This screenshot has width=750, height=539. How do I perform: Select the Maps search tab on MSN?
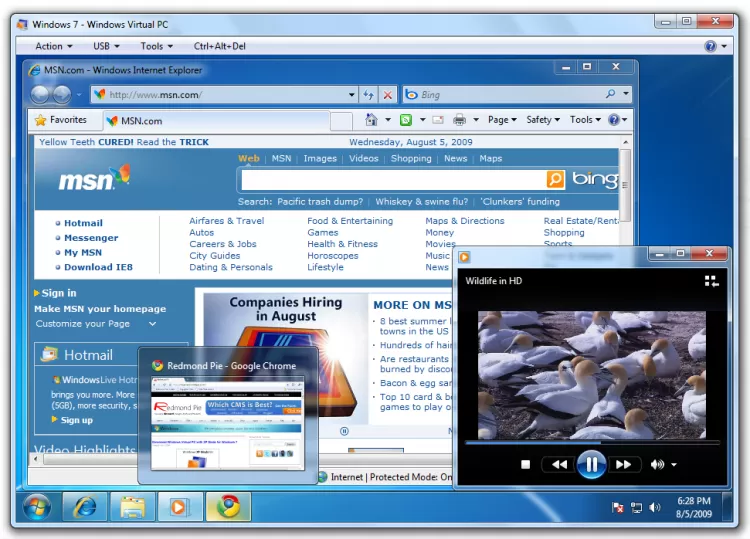pyautogui.click(x=491, y=158)
